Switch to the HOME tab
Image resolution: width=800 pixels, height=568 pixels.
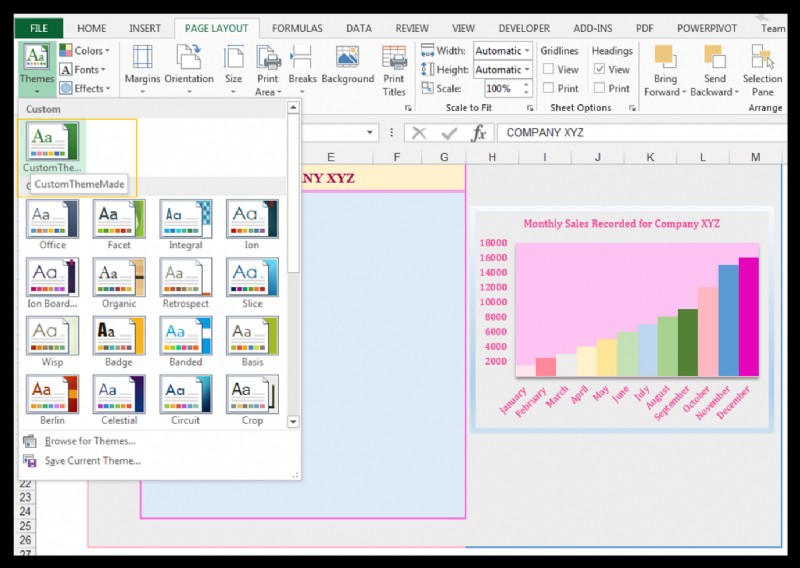[x=92, y=28]
